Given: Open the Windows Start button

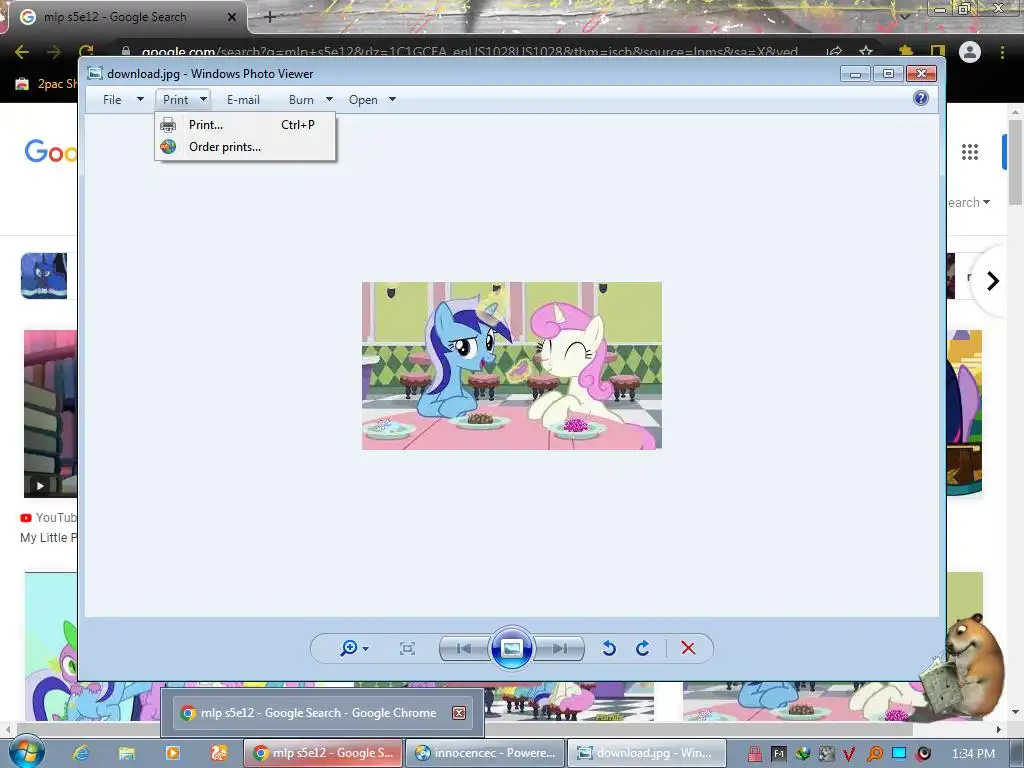Looking at the screenshot, I should [x=27, y=752].
